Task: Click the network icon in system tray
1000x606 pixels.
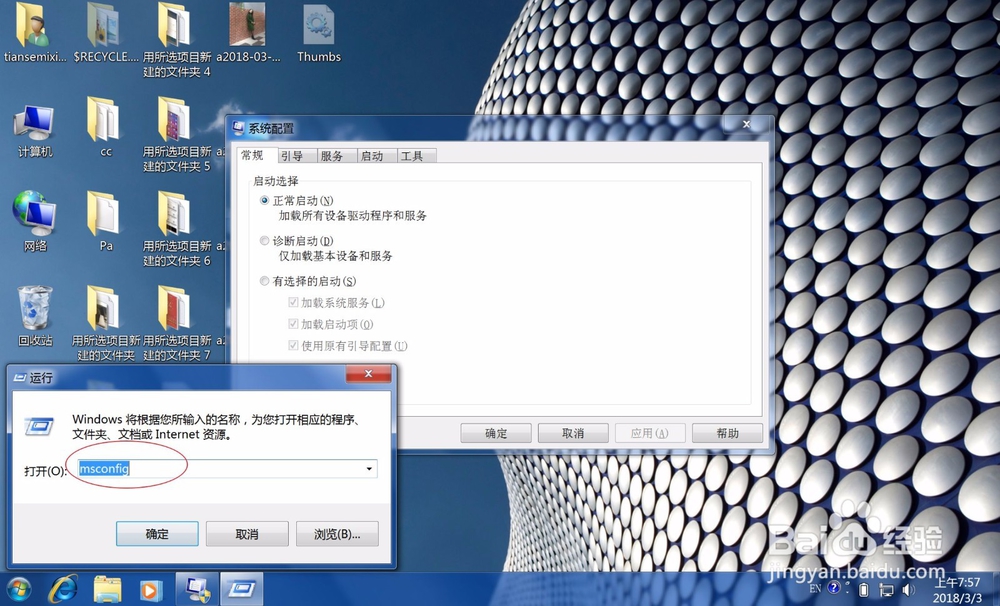Action: (x=886, y=590)
